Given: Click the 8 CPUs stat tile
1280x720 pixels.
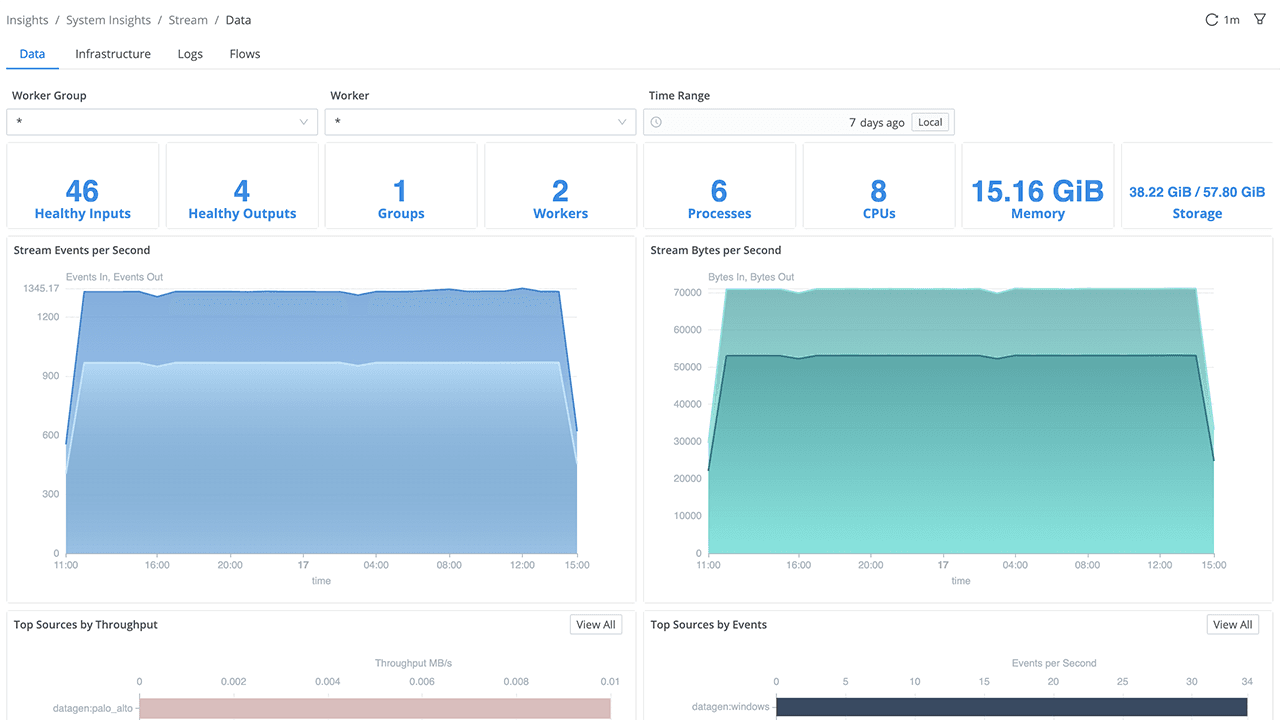Looking at the screenshot, I should 878,185.
